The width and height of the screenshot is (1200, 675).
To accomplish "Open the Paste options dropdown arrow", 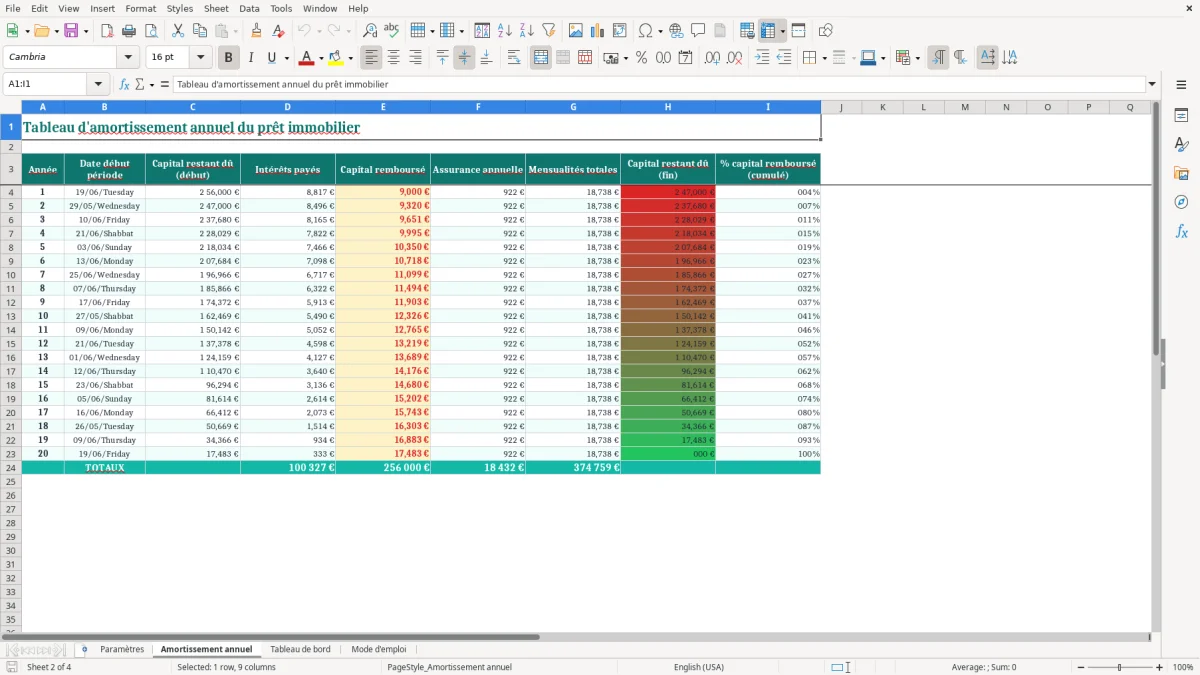I will tap(237, 31).
